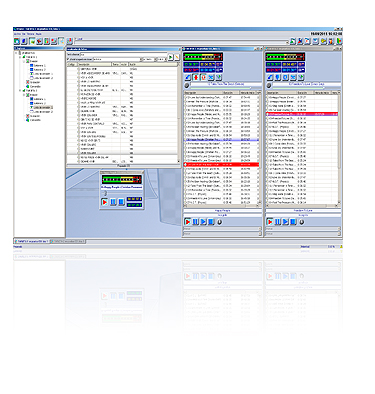The height and width of the screenshot is (394, 375).
Task: Click the blue X-arrows icon in the right player
Action: pyautogui.click(x=293, y=77)
